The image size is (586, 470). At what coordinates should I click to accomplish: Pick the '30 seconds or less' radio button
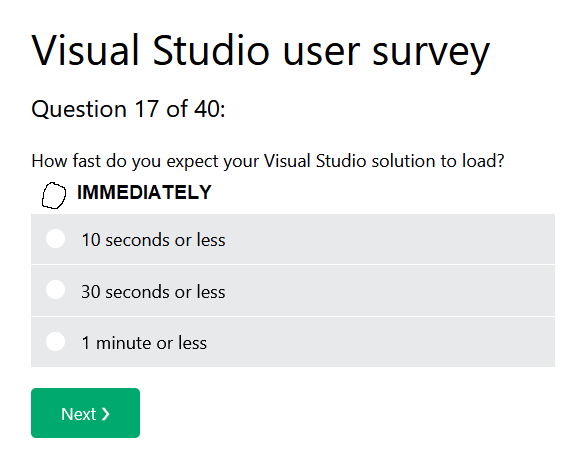pyautogui.click(x=55, y=290)
